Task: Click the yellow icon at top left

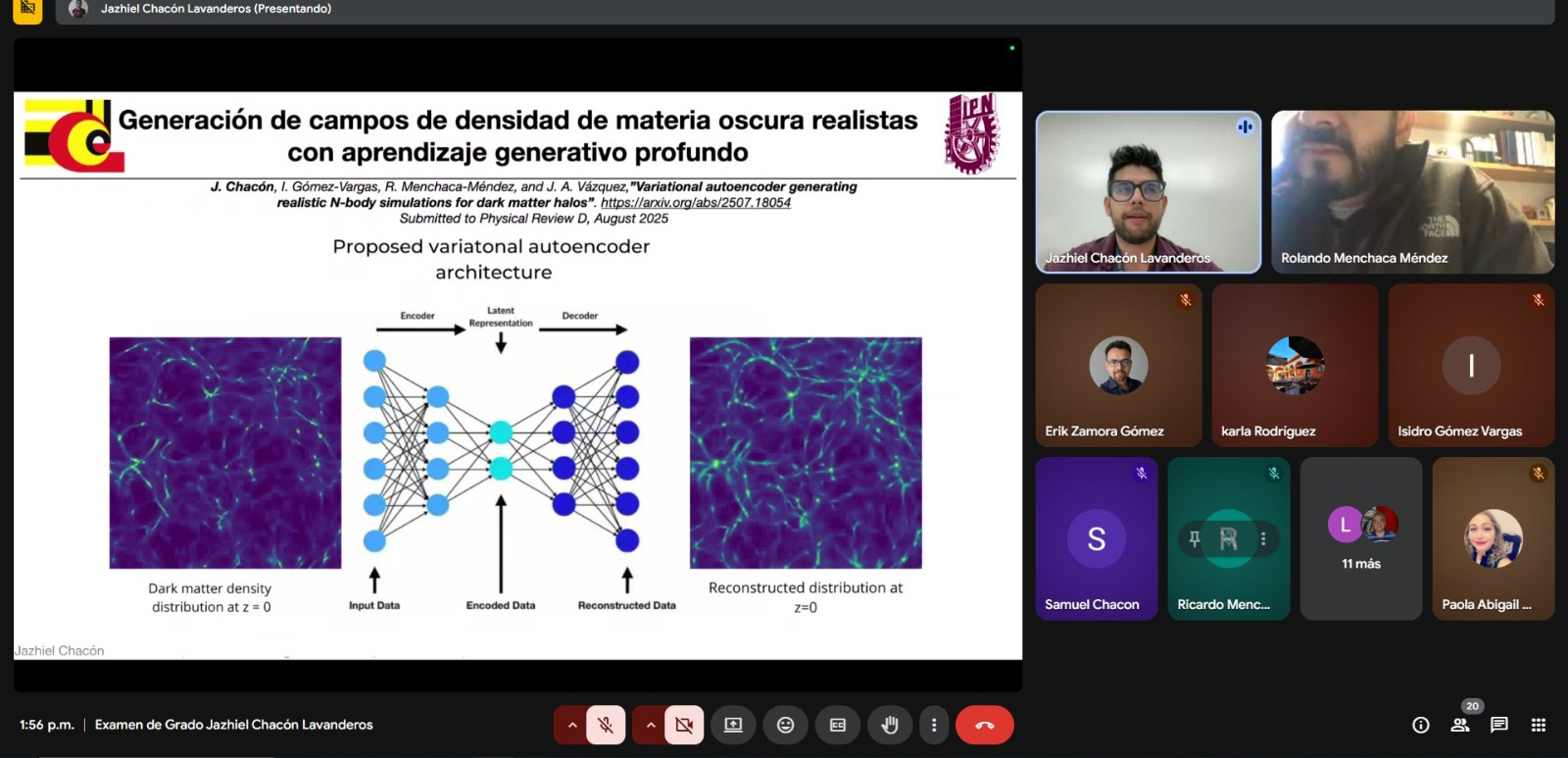Action: [x=27, y=10]
